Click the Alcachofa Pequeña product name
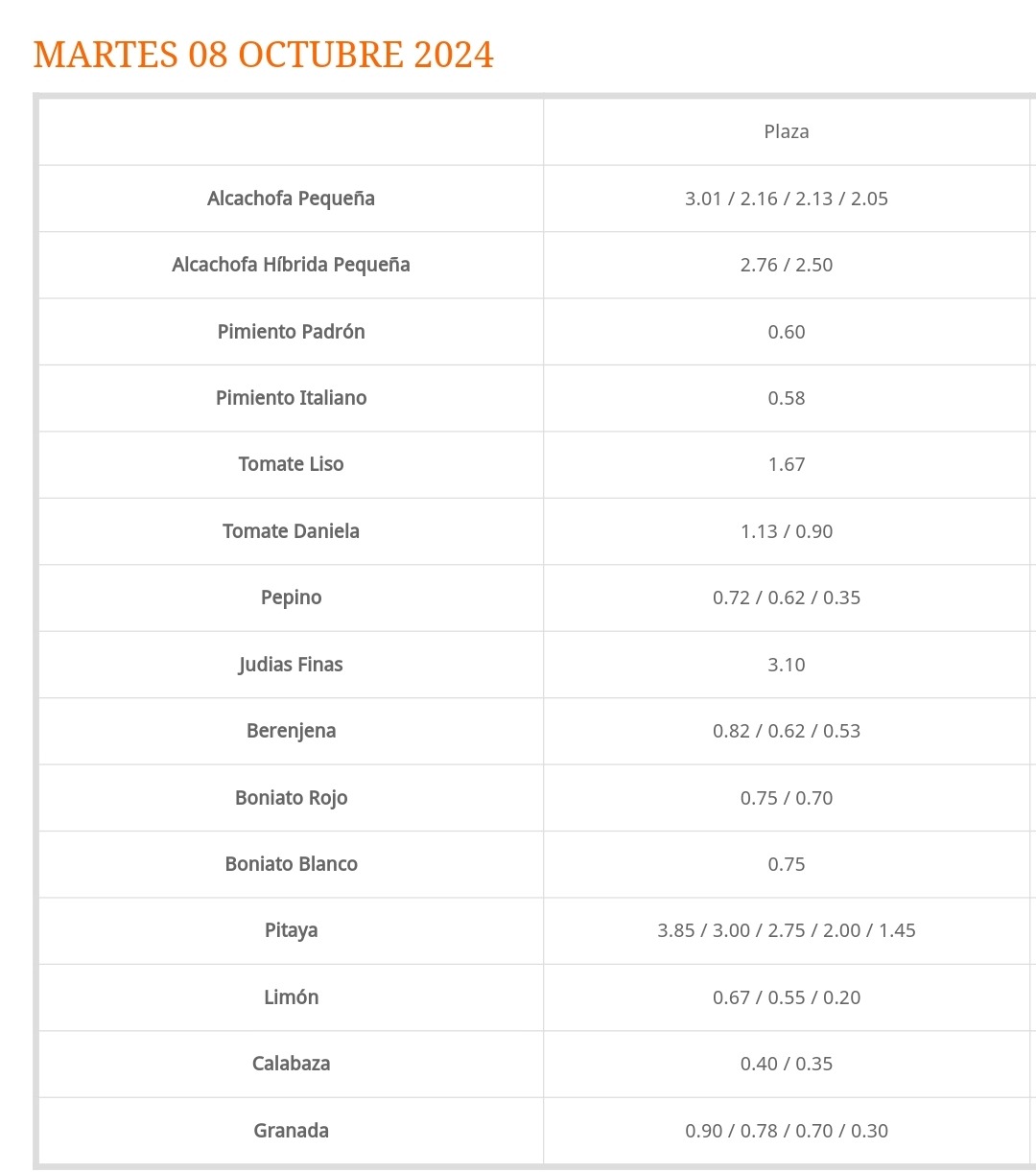Screen dimensions: 1036x1172 pyautogui.click(x=291, y=199)
